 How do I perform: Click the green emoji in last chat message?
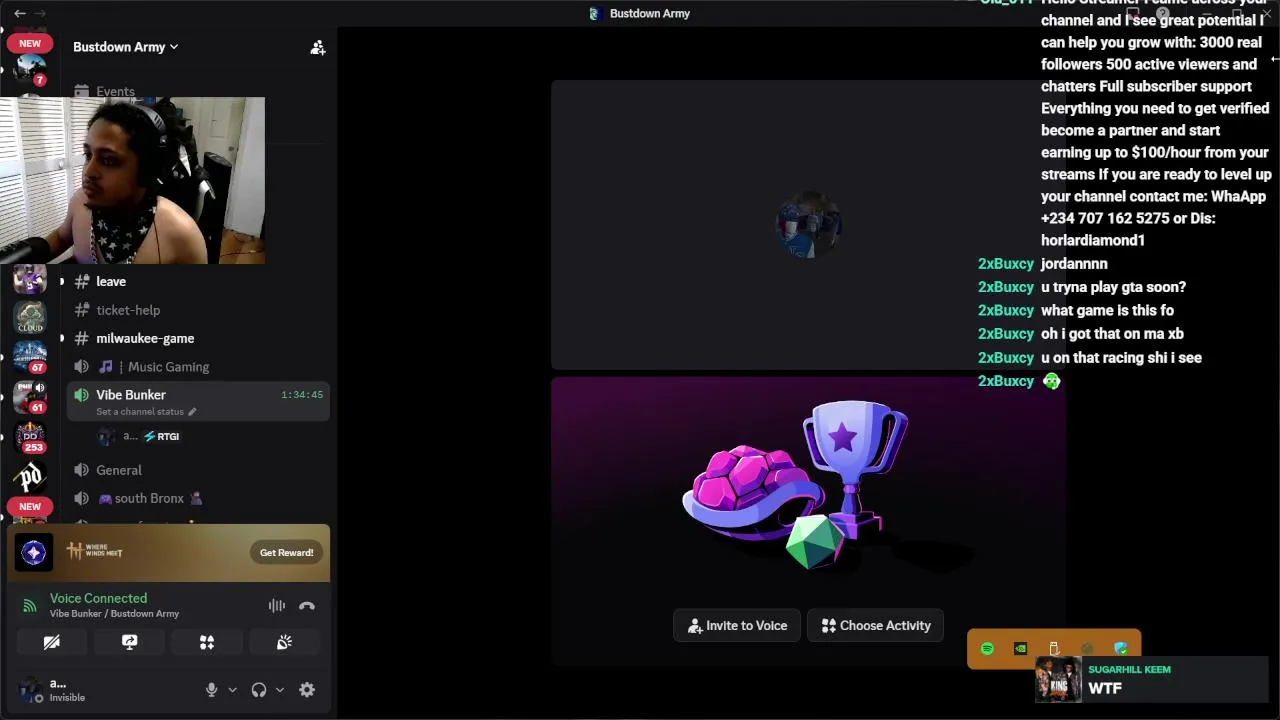[1051, 381]
